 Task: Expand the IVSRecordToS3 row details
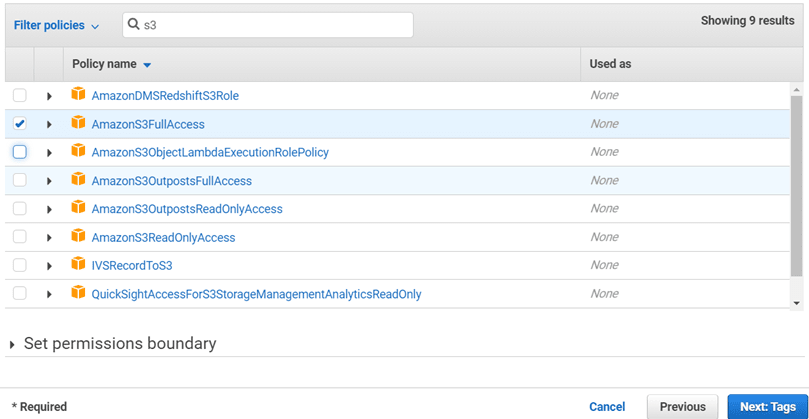[x=50, y=266]
